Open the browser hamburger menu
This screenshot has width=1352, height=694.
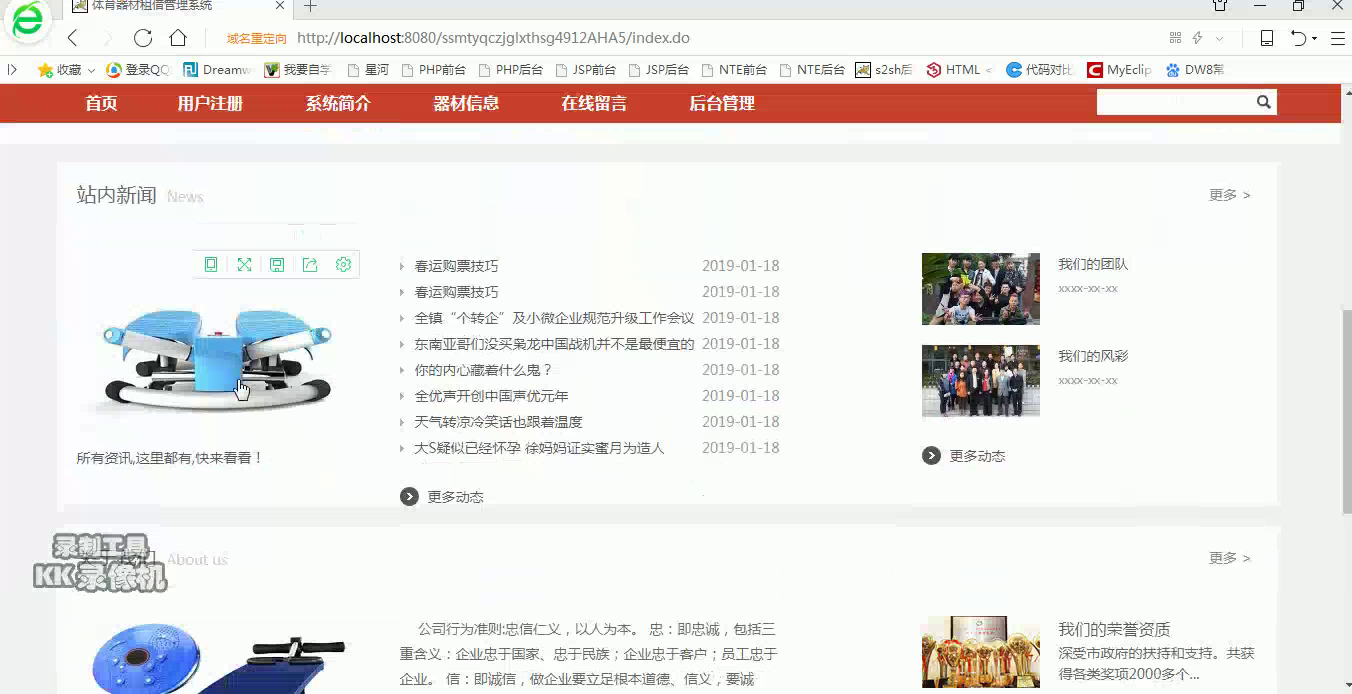pos(1337,38)
